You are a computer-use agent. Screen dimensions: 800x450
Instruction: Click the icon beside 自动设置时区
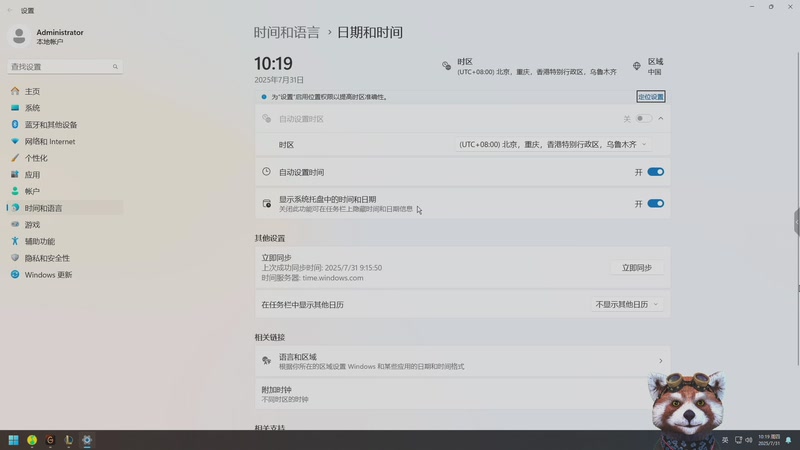(x=266, y=118)
